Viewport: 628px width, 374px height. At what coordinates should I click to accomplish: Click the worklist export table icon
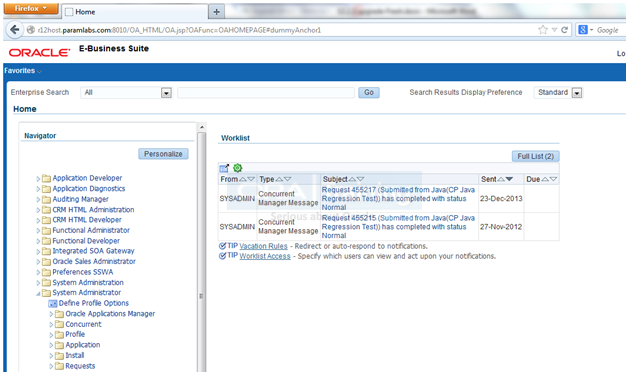point(224,168)
